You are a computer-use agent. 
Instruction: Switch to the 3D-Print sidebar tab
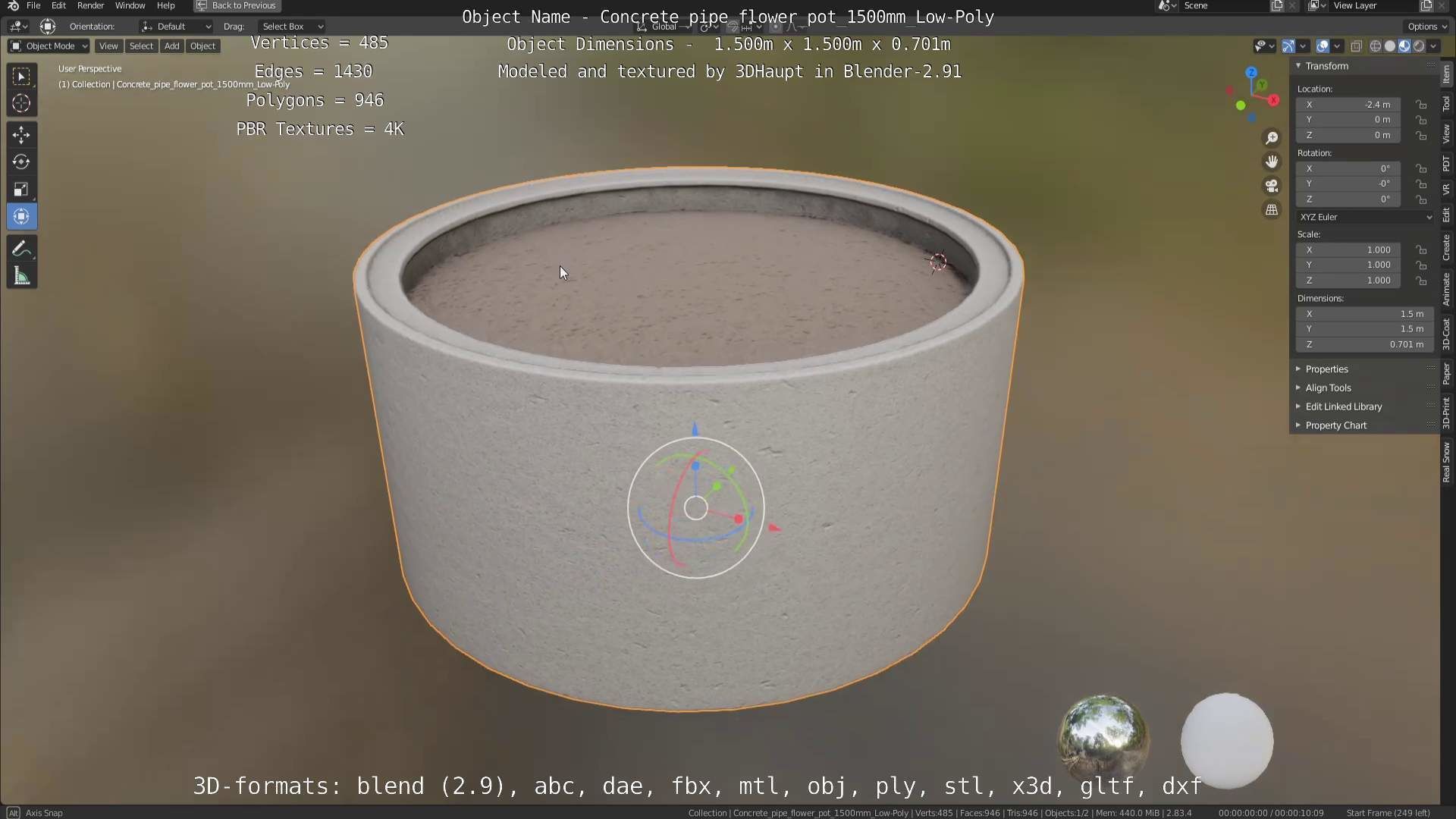click(x=1447, y=413)
